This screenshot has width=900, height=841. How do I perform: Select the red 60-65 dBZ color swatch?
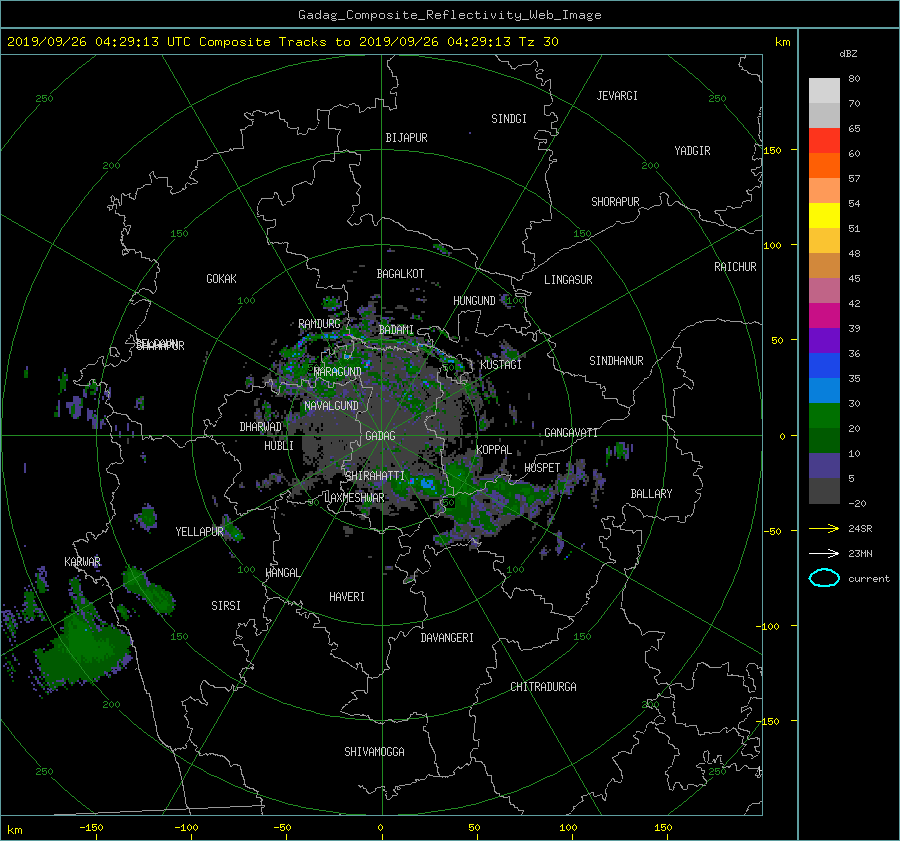[824, 140]
